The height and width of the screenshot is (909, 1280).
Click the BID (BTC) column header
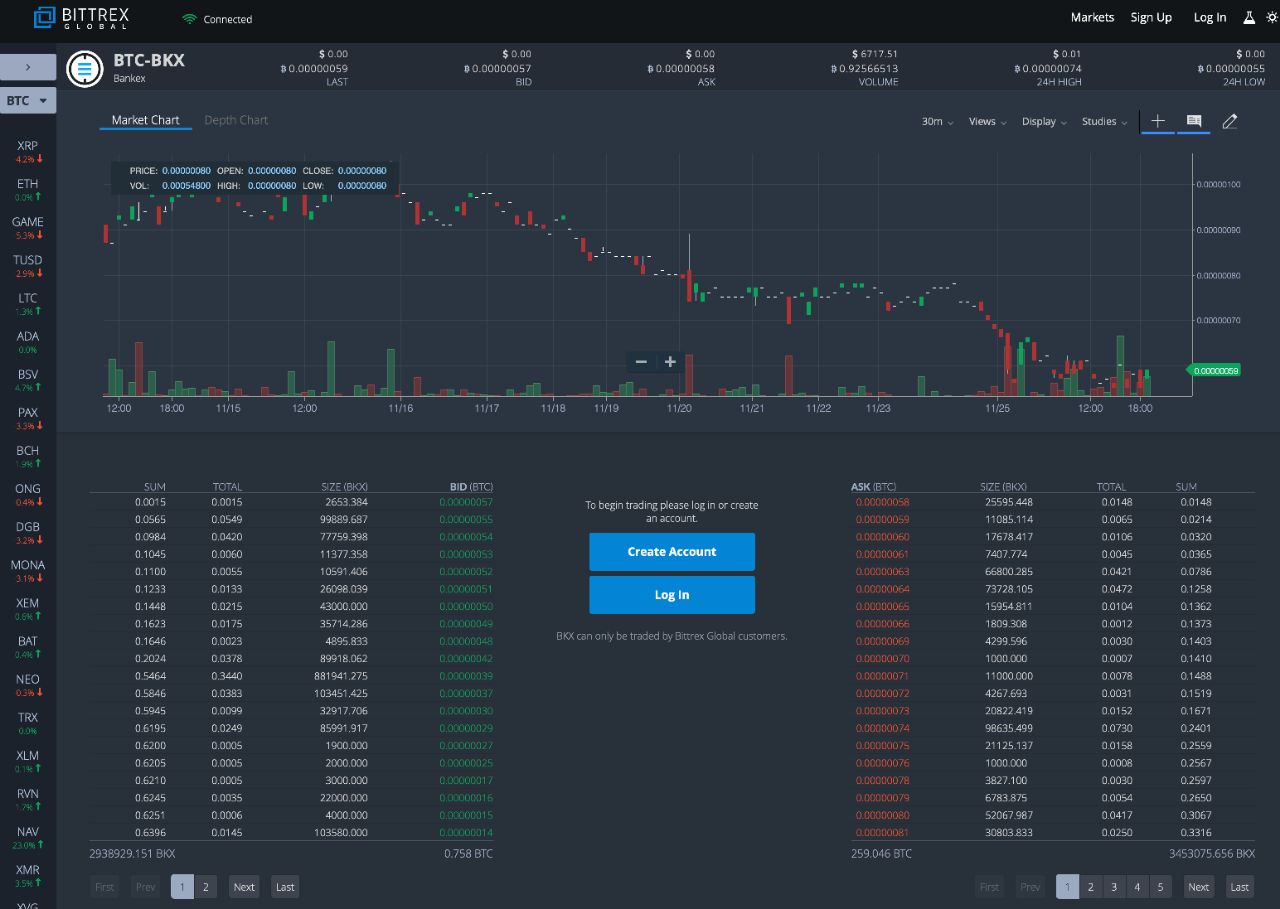click(471, 487)
